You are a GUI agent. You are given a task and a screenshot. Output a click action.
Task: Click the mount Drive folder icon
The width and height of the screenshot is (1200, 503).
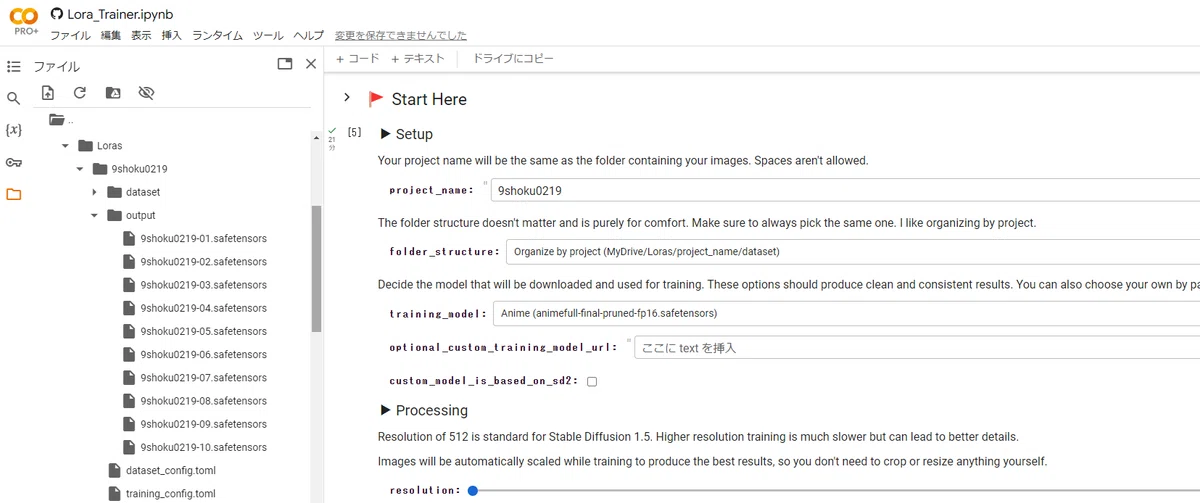point(113,93)
